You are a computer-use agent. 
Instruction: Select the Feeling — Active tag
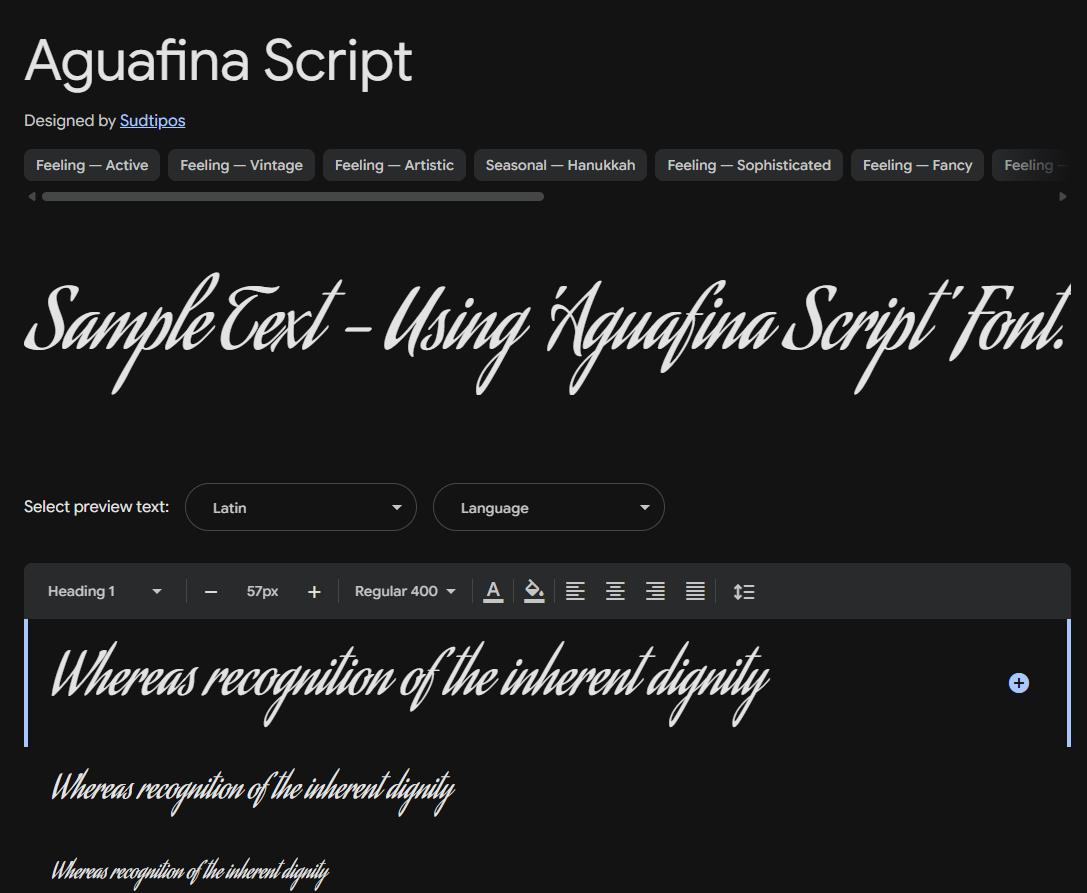[x=92, y=165]
